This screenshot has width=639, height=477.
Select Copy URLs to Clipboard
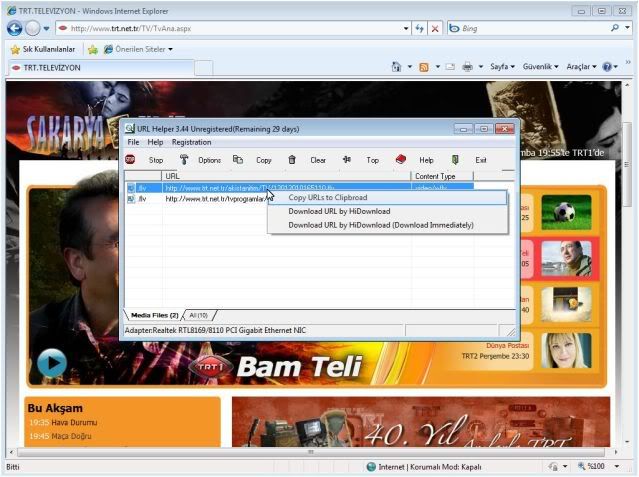[x=327, y=198]
